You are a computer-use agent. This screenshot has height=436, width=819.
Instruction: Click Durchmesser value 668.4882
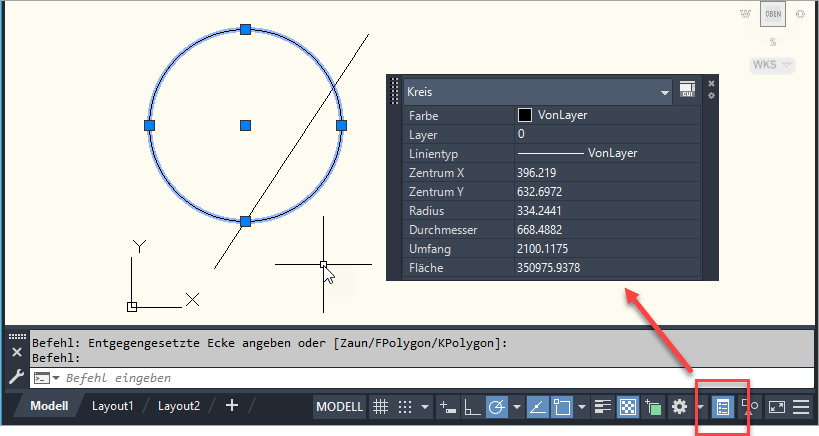607,230
